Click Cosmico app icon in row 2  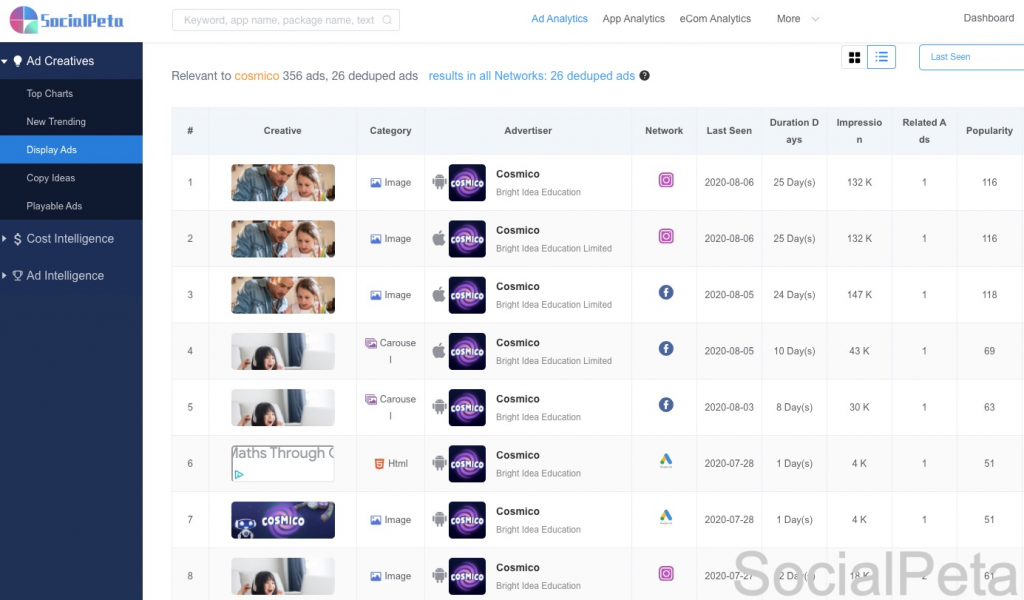tap(467, 239)
